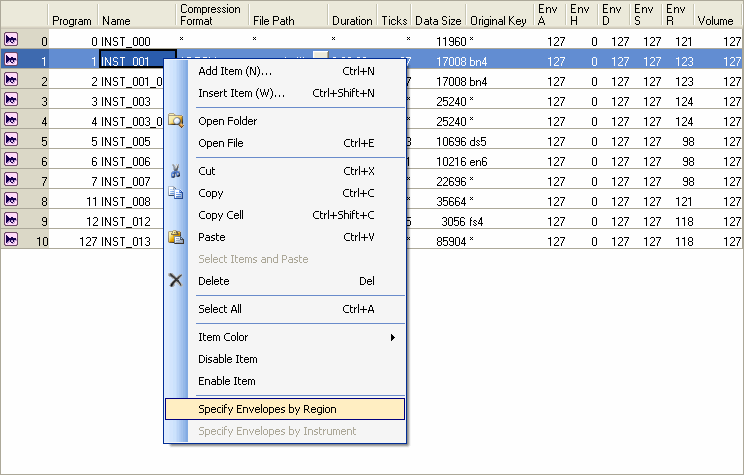Choose Insert Item (W) from the menu

click(241, 93)
